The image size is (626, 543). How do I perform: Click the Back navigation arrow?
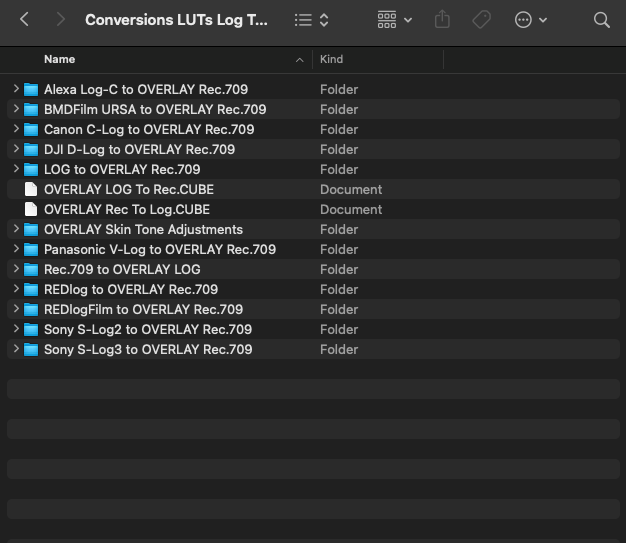tap(25, 20)
